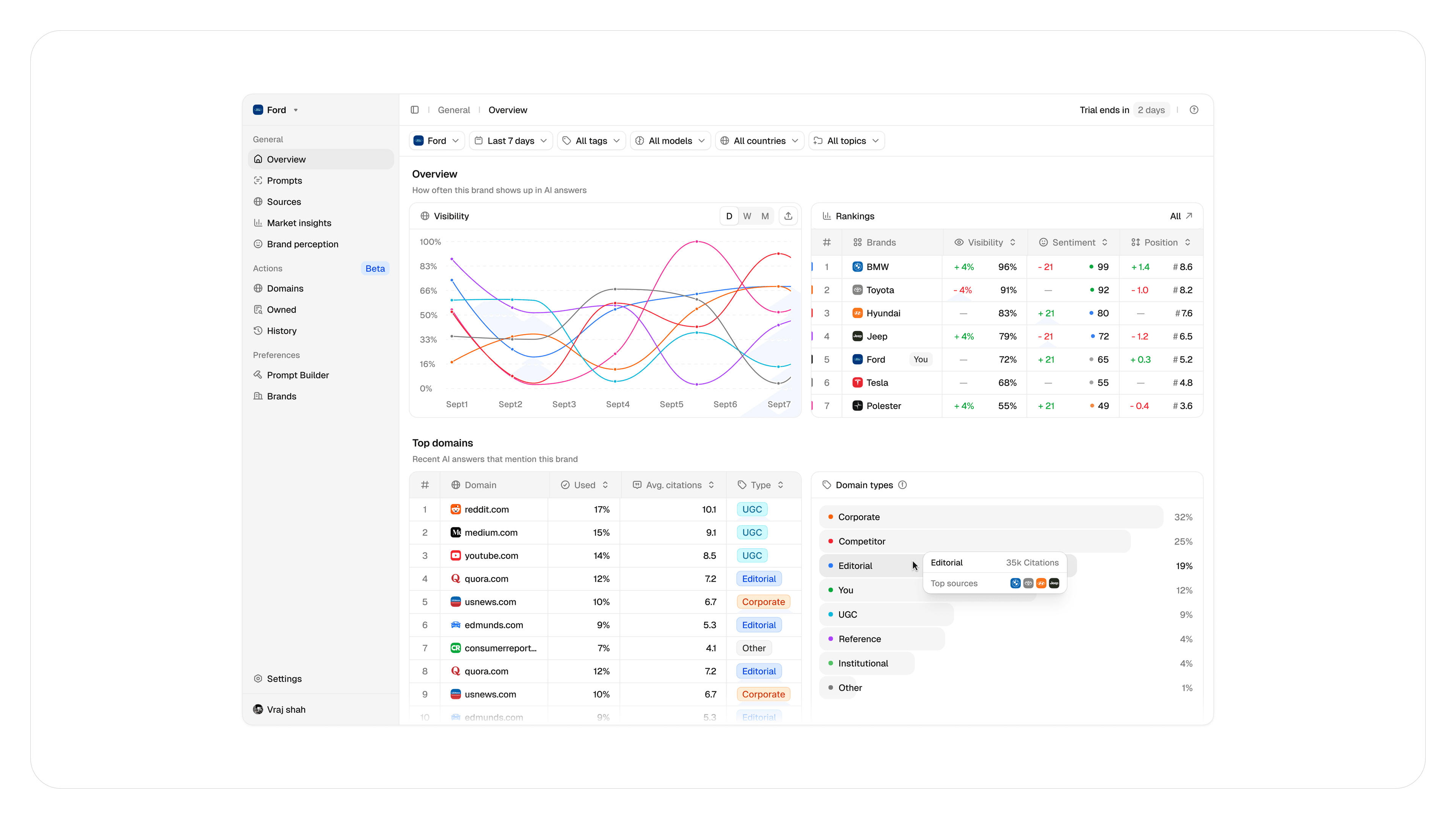Click the info icon beside Domain types
Viewport: 1456px width, 819px height.
pyautogui.click(x=903, y=485)
